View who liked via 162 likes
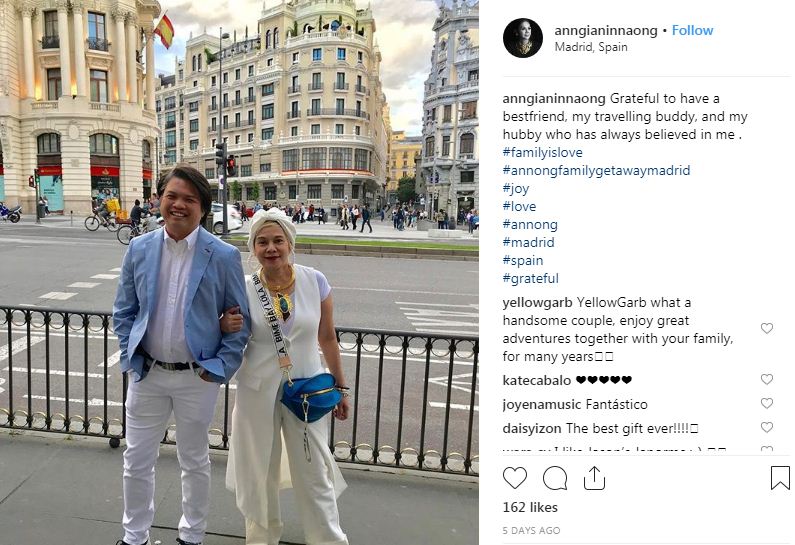This screenshot has height=545, width=795. coord(530,507)
